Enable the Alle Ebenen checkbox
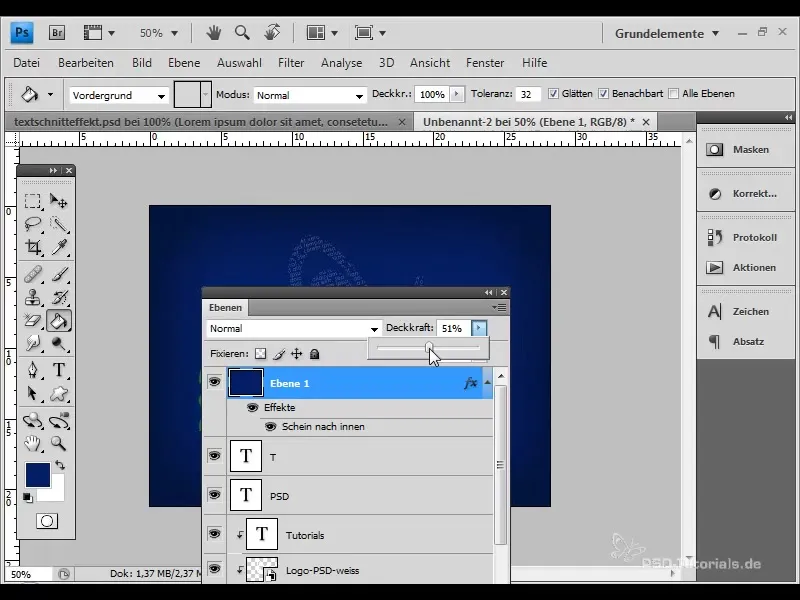 (x=673, y=94)
